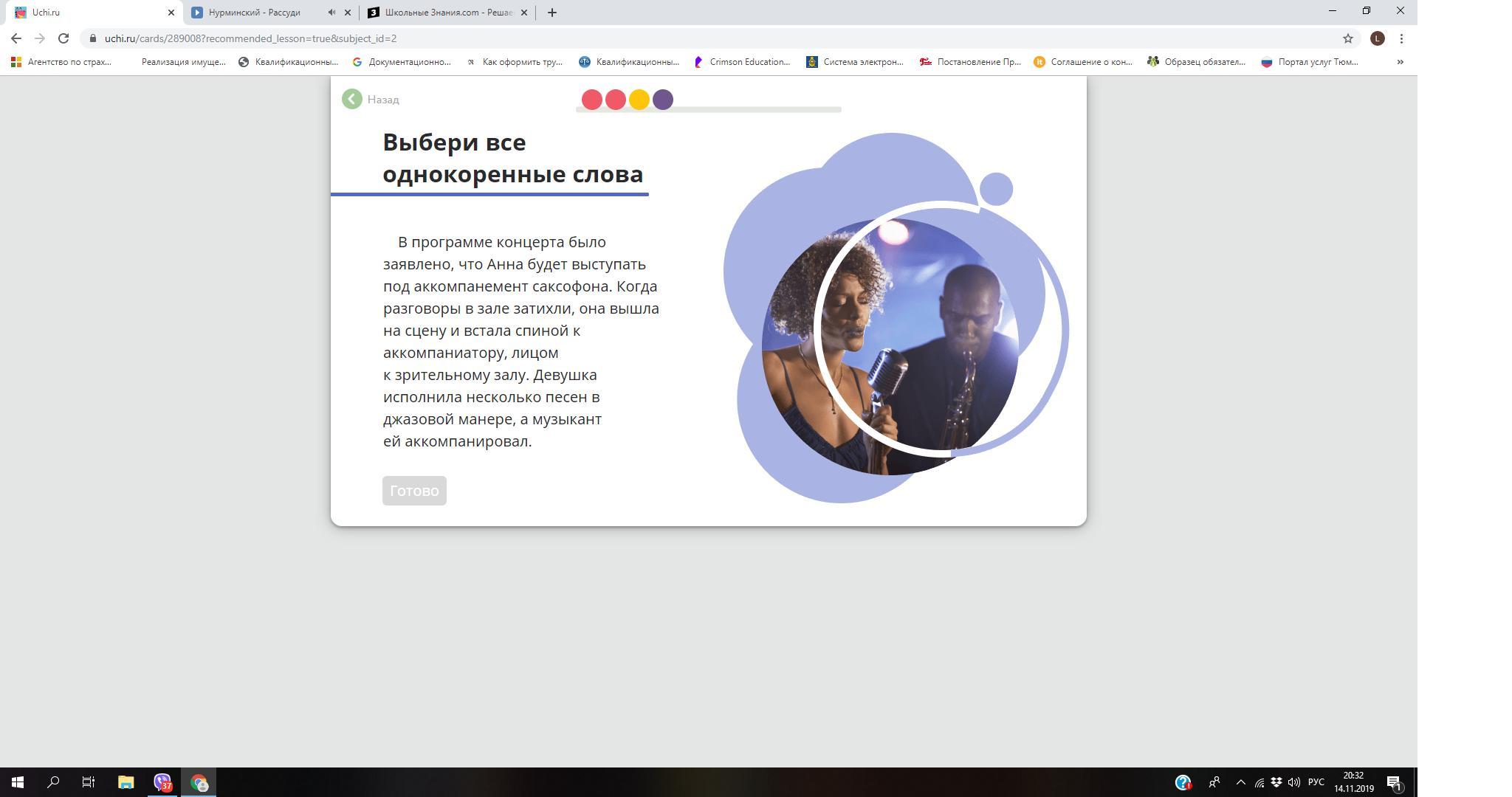Switch to Нурминский - Рассуди tab
This screenshot has width=1512, height=797.
[254, 13]
